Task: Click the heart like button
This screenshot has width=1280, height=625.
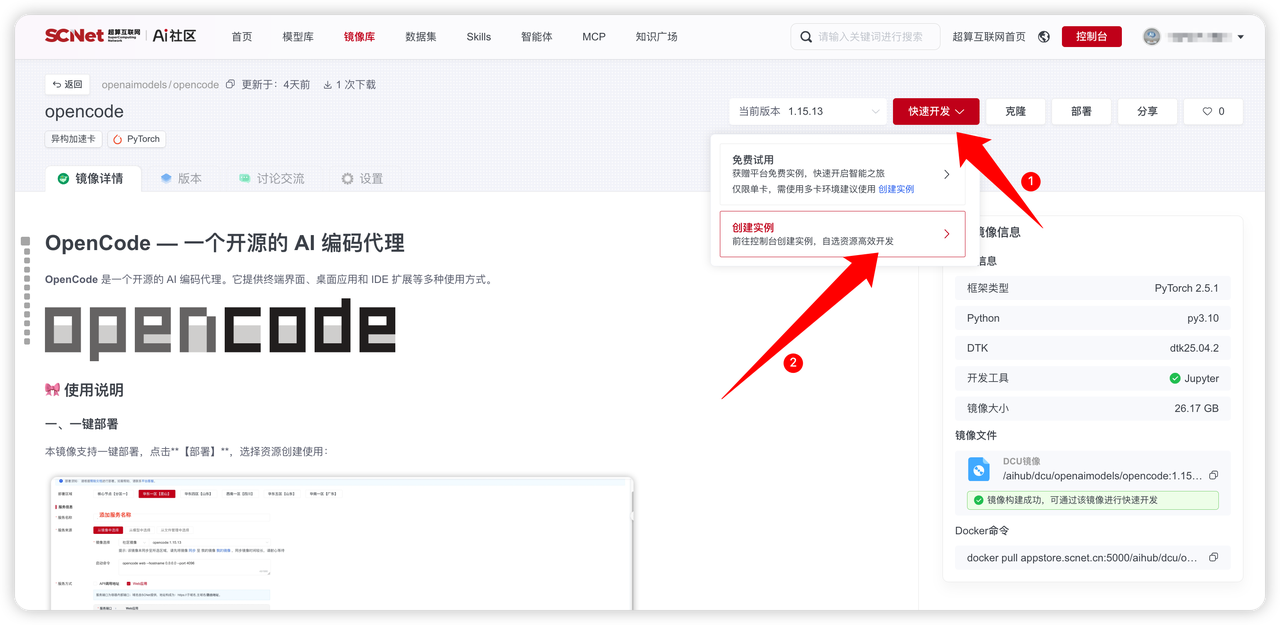Action: (1213, 111)
